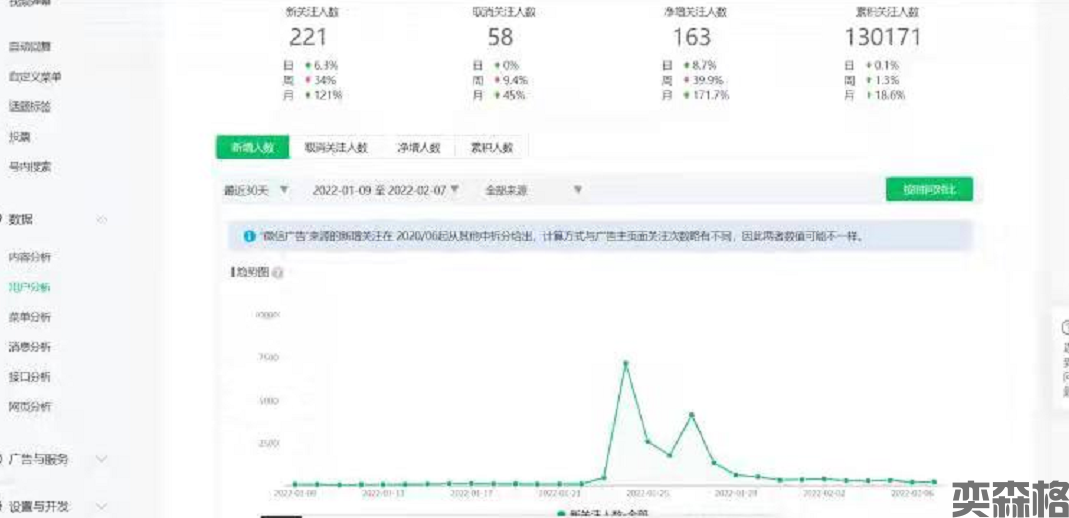Click the 设置与开发 gear icon
This screenshot has height=518, width=1069.
pos(2,506)
